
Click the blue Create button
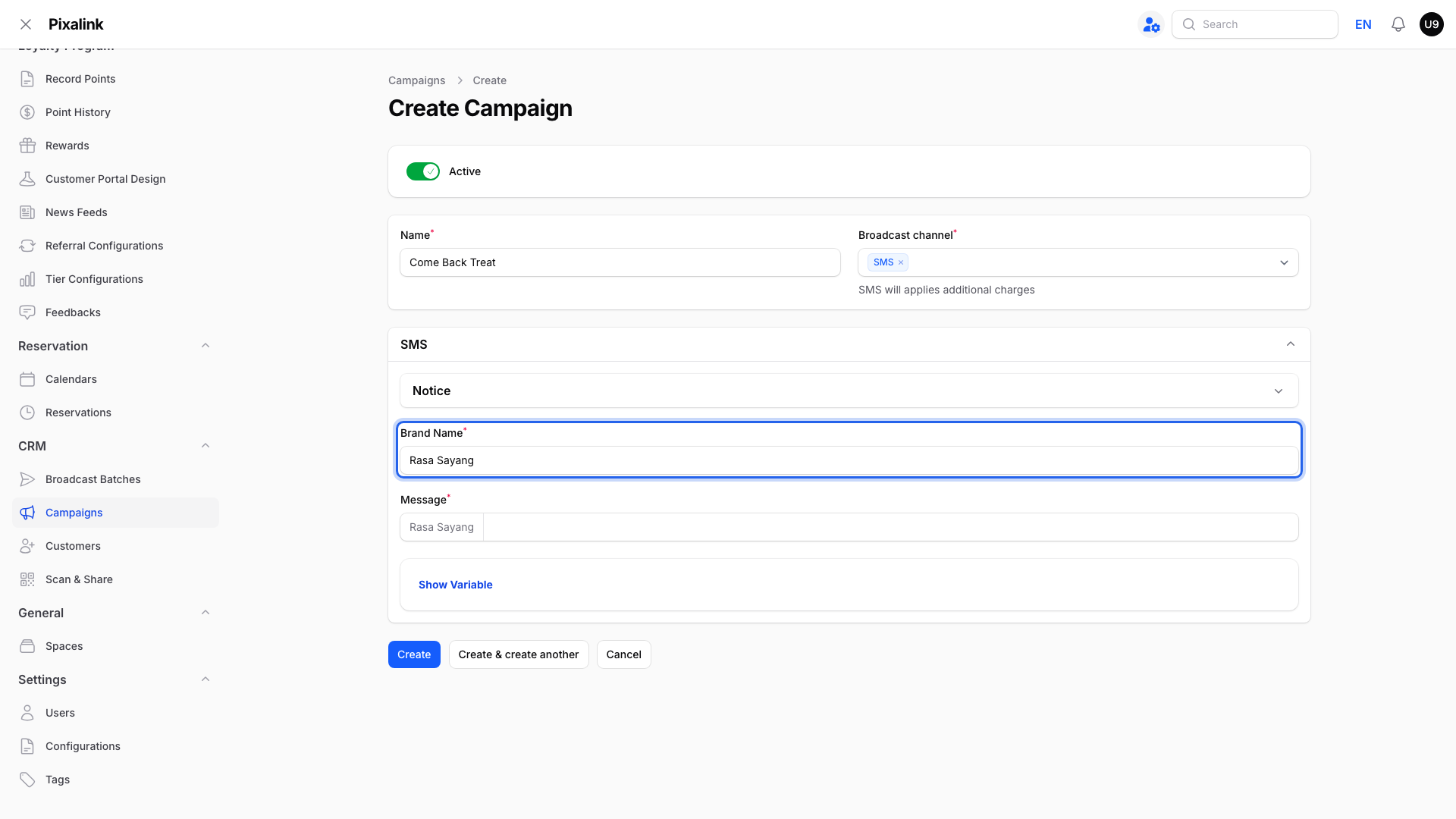coord(414,654)
